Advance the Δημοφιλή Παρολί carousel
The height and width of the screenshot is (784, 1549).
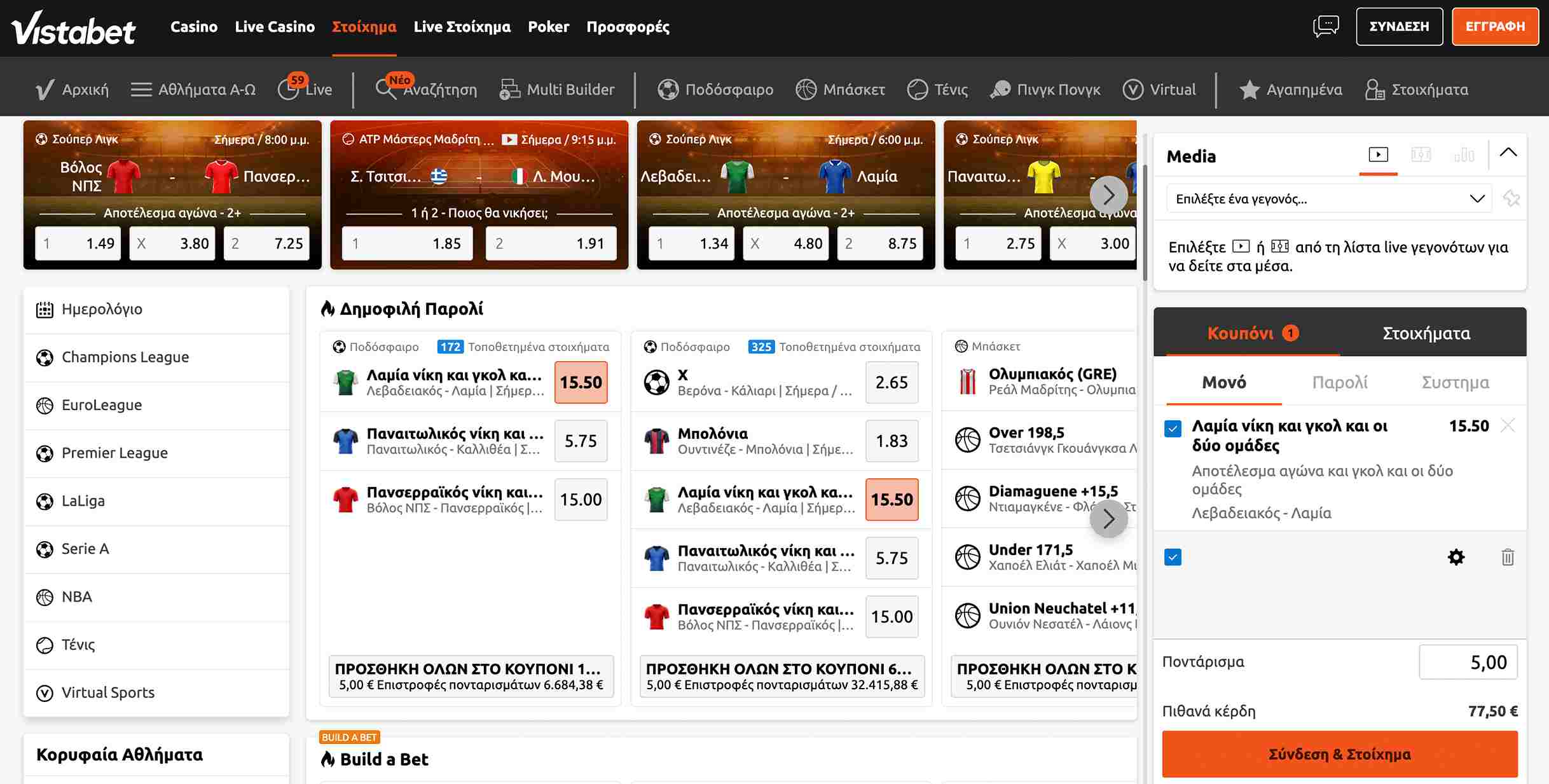[x=1108, y=519]
